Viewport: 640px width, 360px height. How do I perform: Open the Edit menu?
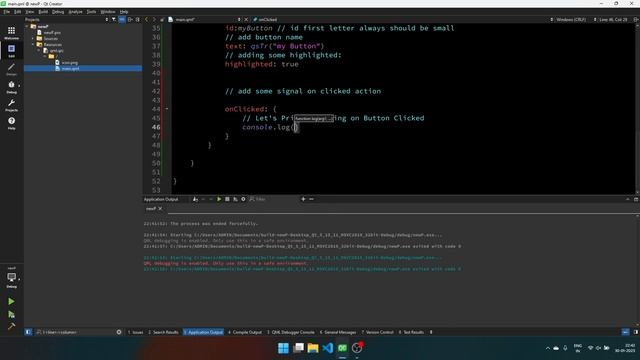pos(18,12)
